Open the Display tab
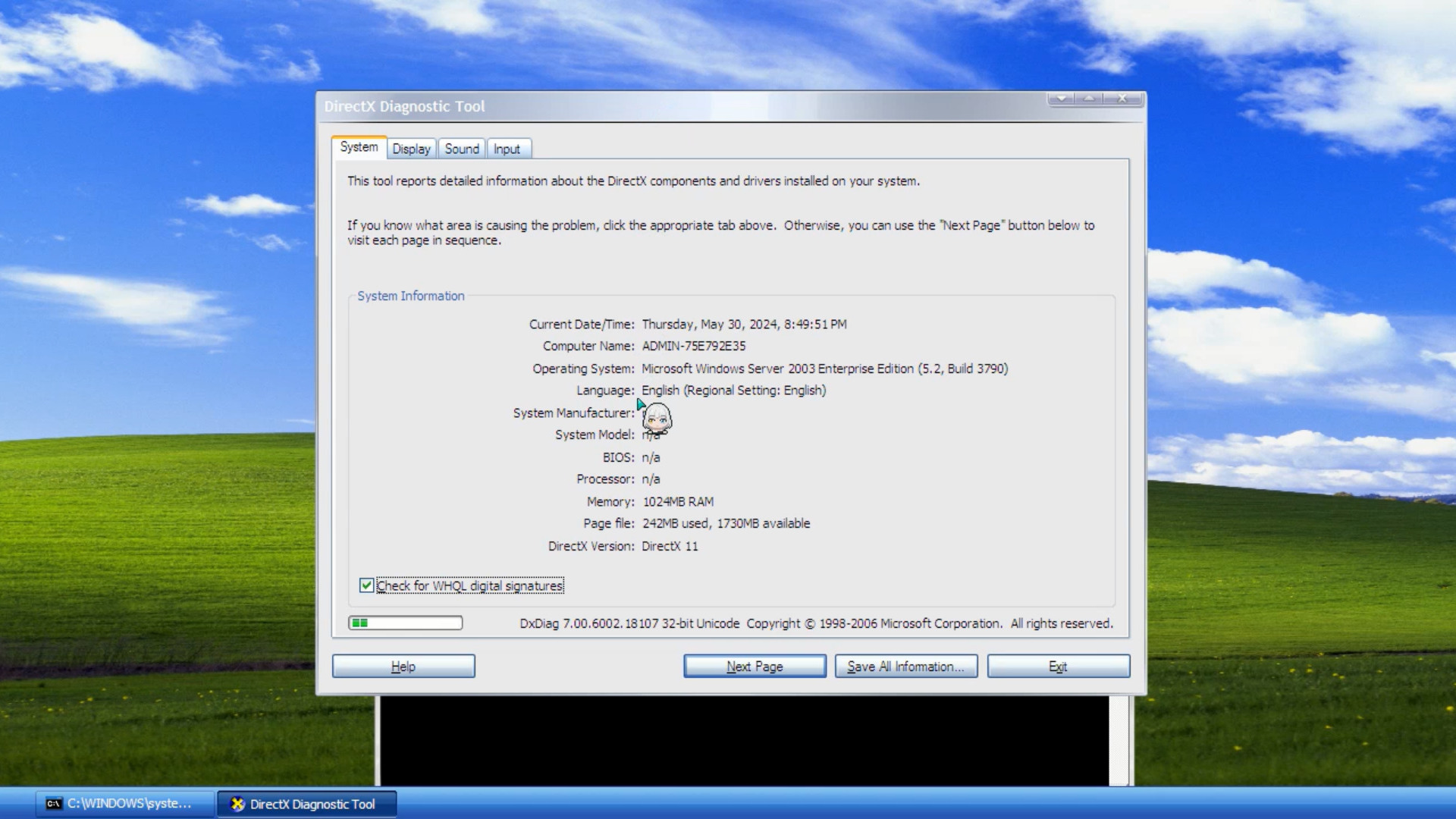Viewport: 1456px width, 819px height. [x=411, y=149]
